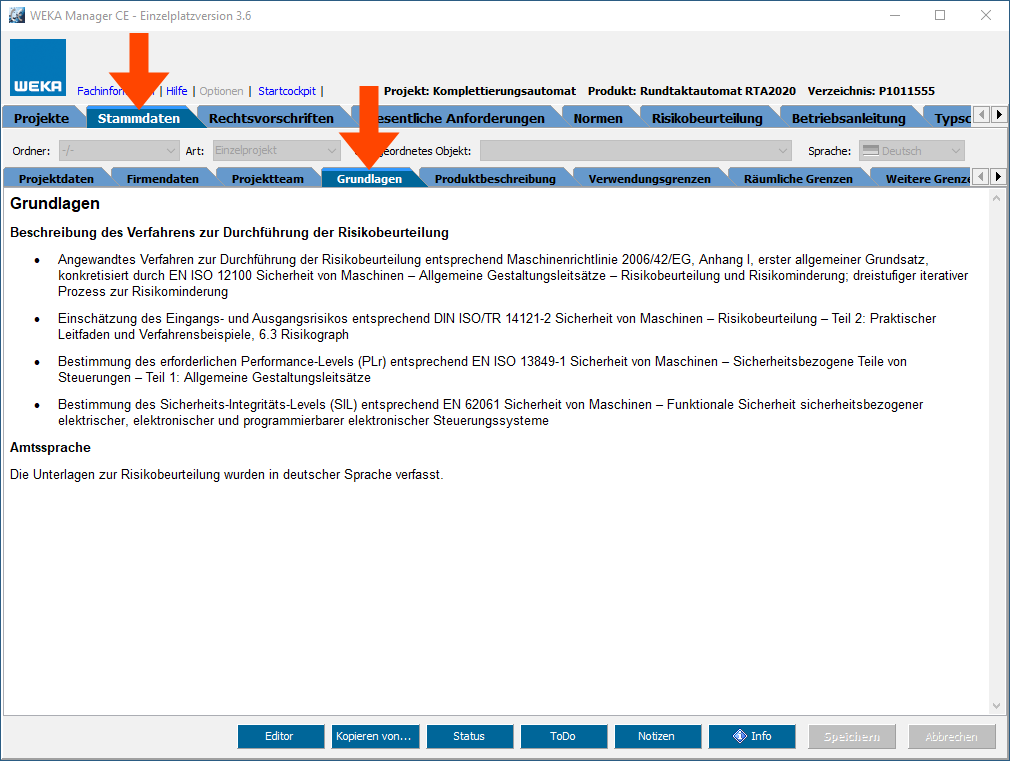This screenshot has height=761, width=1010.
Task: Switch to the Risikobeurteilung tab
Action: point(706,118)
